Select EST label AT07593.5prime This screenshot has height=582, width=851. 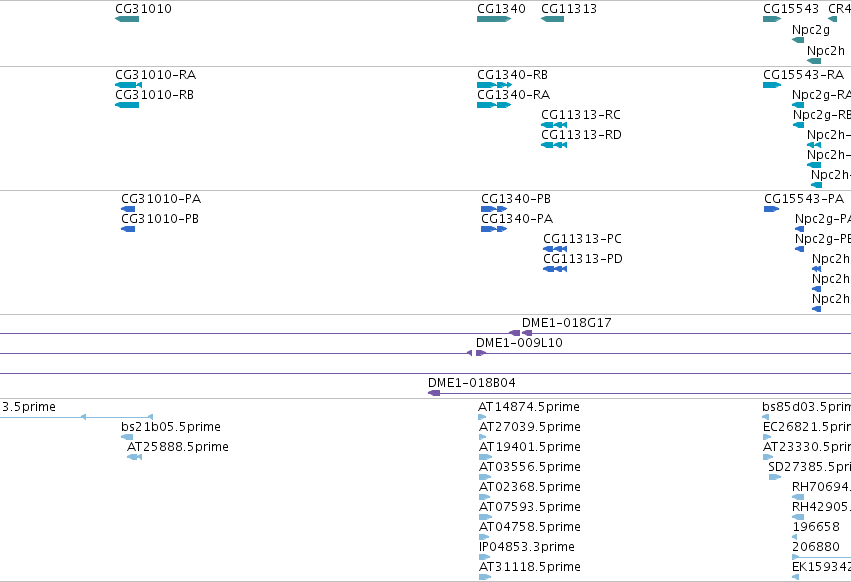click(x=530, y=507)
